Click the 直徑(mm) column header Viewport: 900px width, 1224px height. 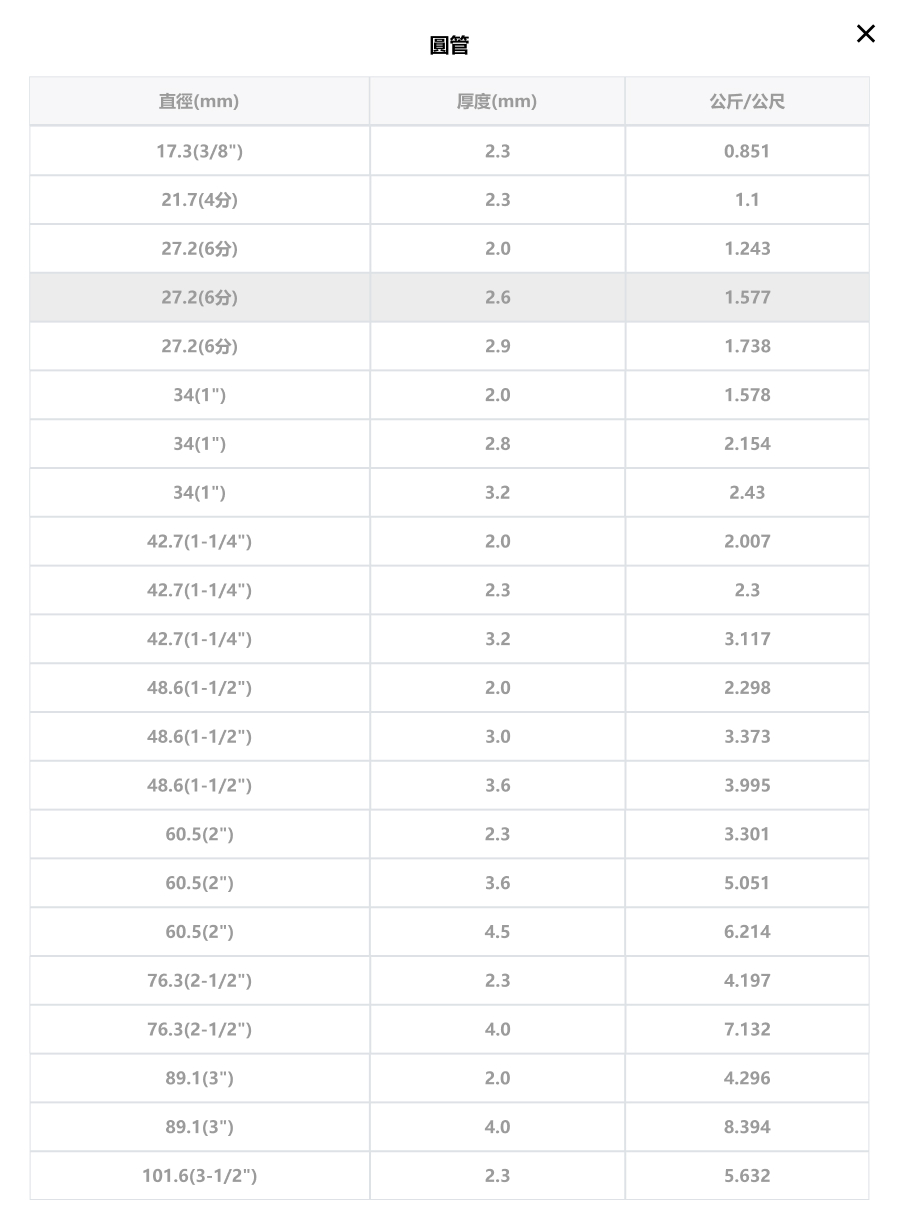[199, 101]
